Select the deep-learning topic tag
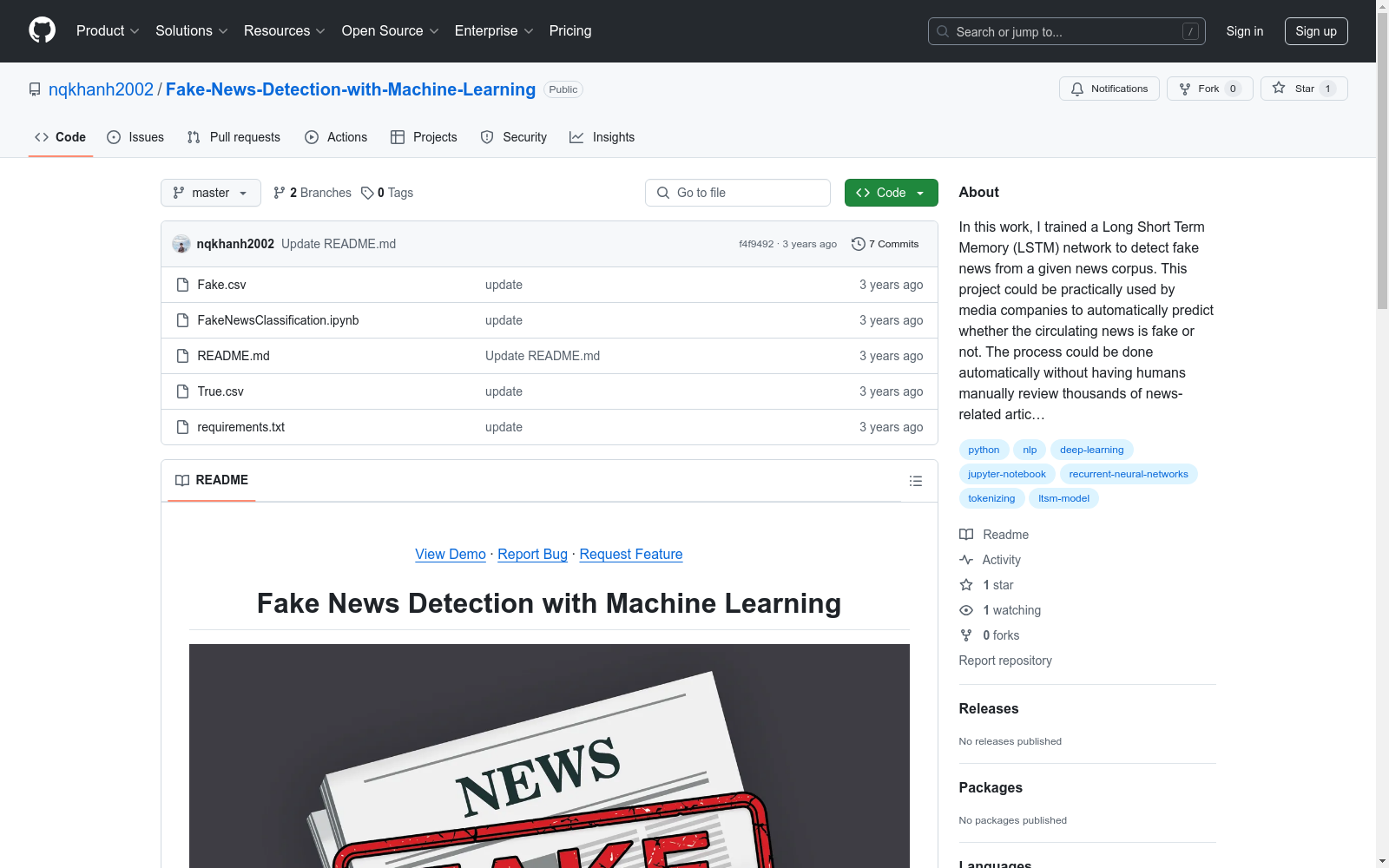The image size is (1389, 868). coord(1092,450)
